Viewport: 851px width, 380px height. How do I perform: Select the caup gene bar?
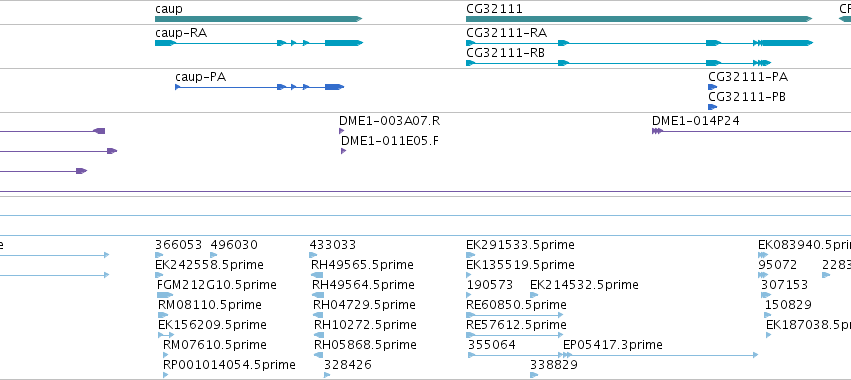click(x=258, y=19)
